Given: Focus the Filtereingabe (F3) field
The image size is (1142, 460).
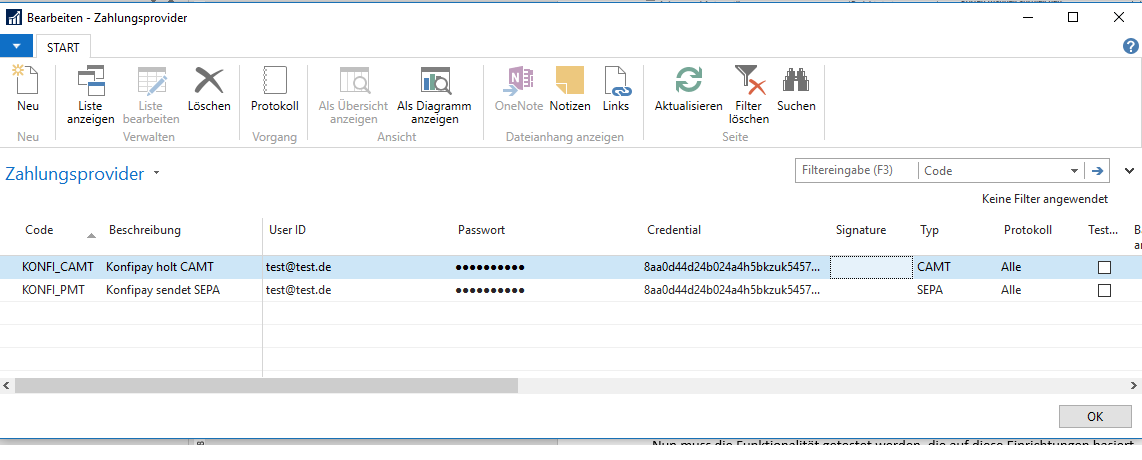Looking at the screenshot, I should click(856, 171).
